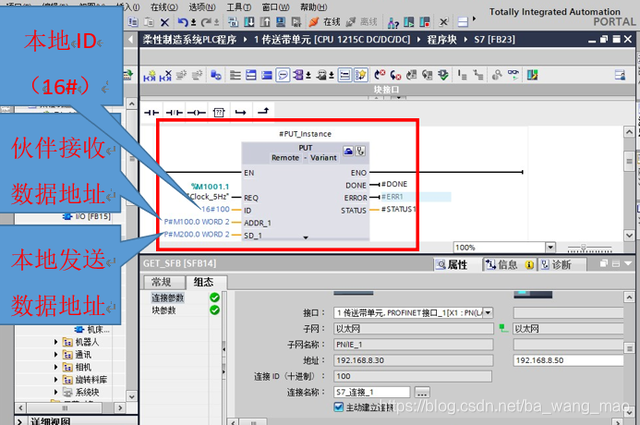640x425 pixels.
Task: Insert a normally open contact
Action: 151,112
